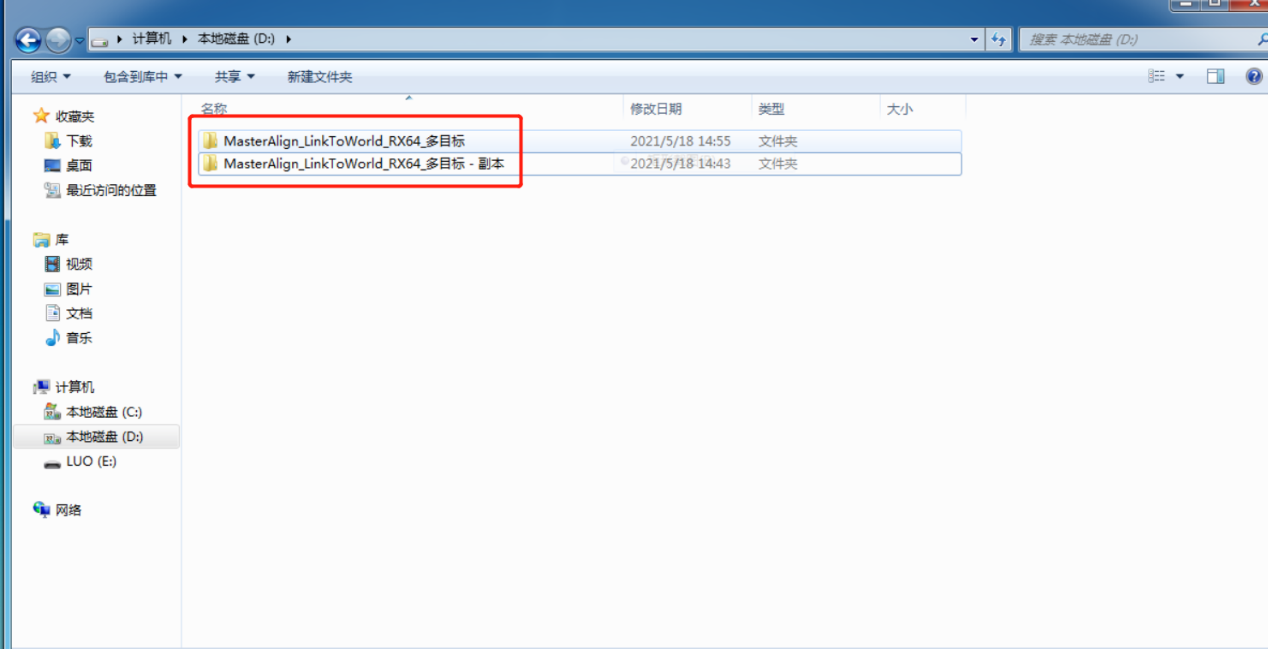Expand the address bar history dropdown
Screen dimensions: 1268x649
click(975, 39)
